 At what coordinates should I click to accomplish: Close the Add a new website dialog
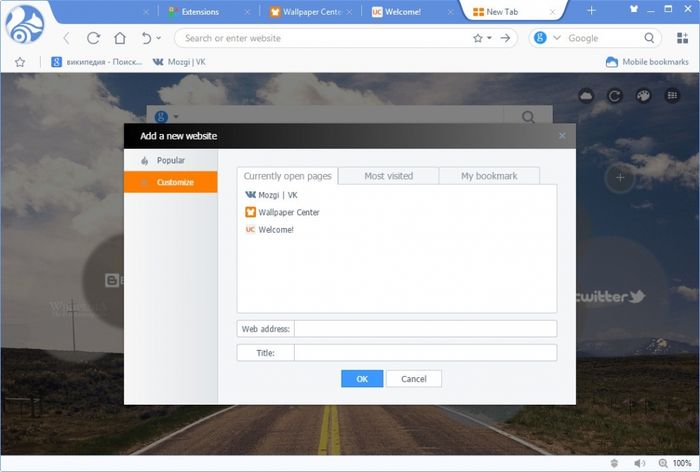click(x=562, y=136)
